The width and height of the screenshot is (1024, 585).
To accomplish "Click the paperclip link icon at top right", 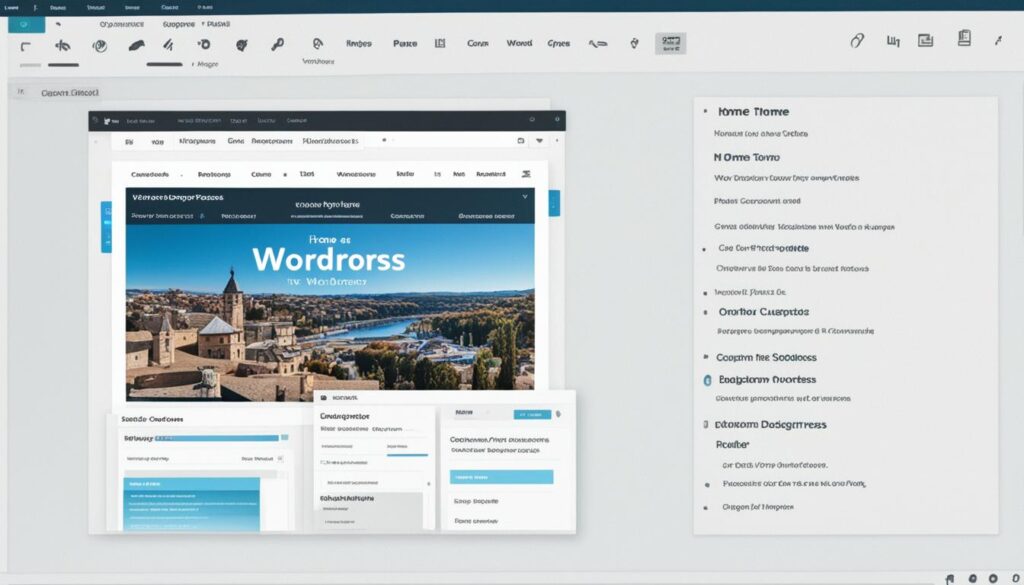I will [857, 40].
